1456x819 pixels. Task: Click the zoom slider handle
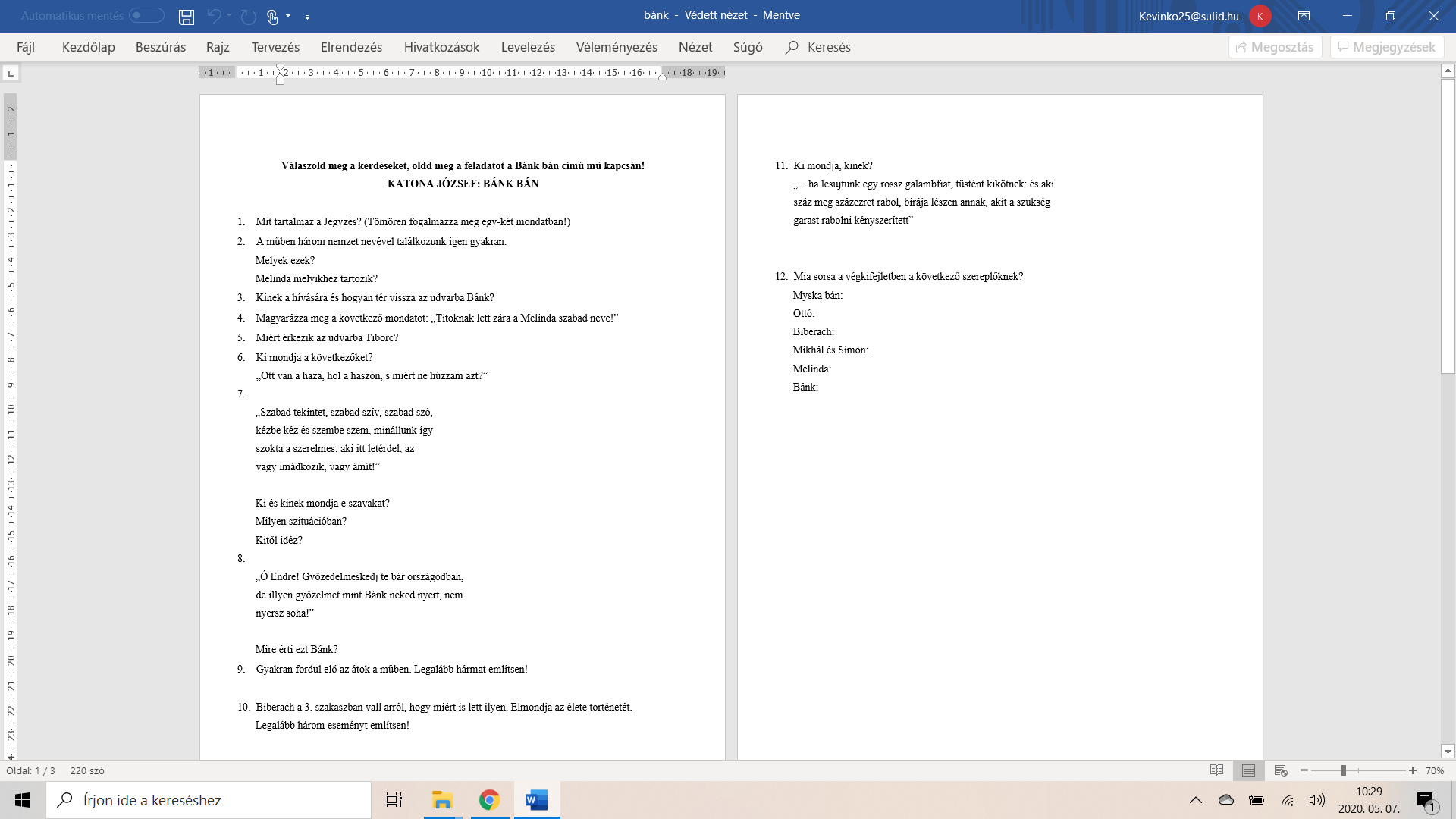1343,770
